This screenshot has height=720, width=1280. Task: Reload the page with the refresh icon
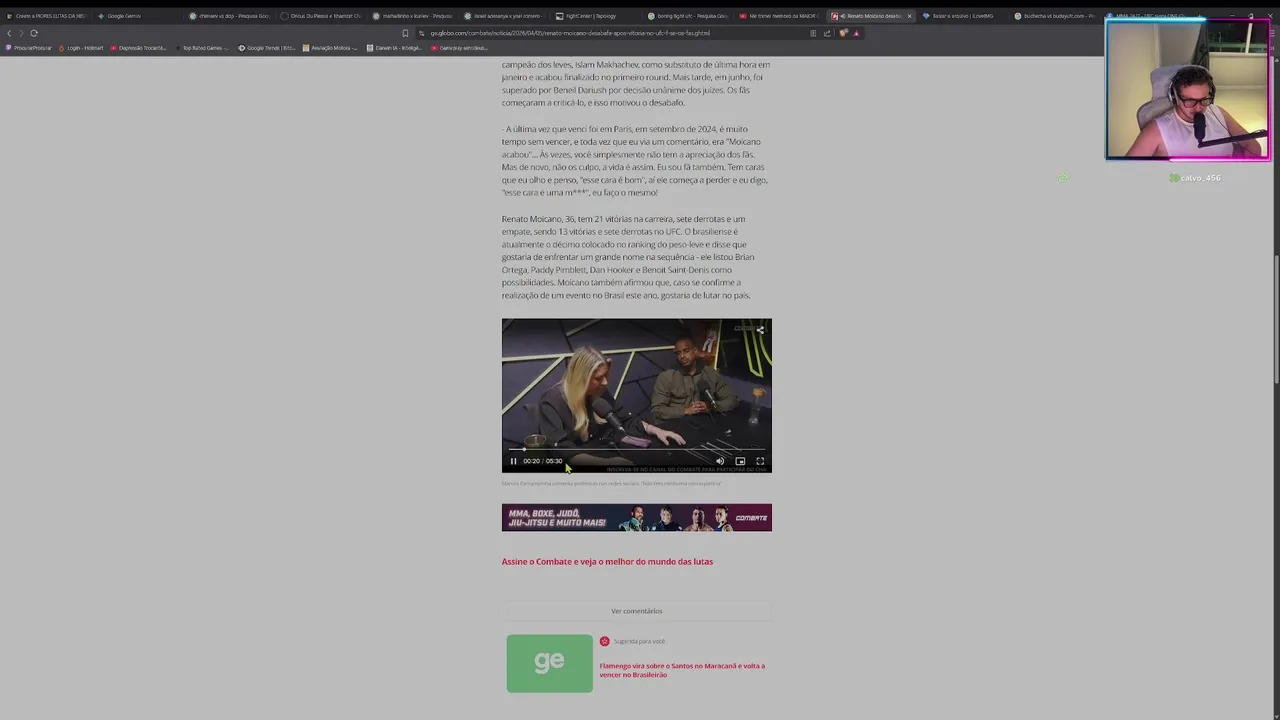click(x=34, y=33)
